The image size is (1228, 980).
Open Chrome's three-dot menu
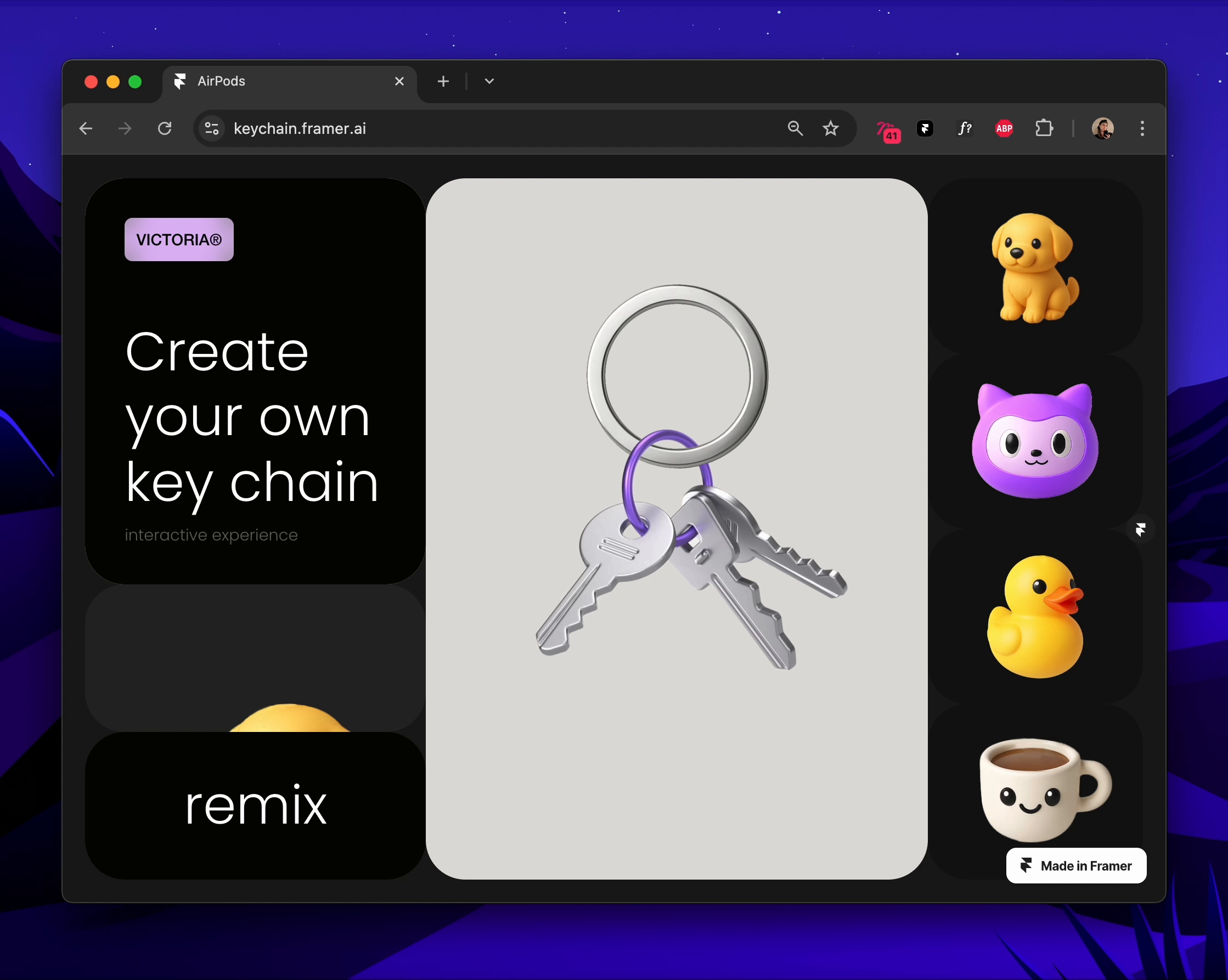coord(1142,129)
